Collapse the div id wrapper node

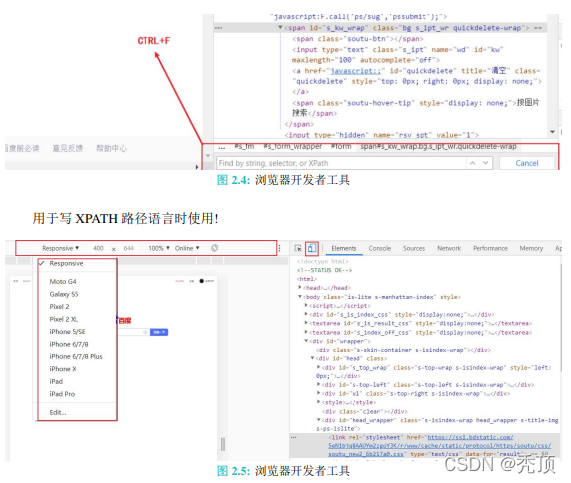point(306,341)
